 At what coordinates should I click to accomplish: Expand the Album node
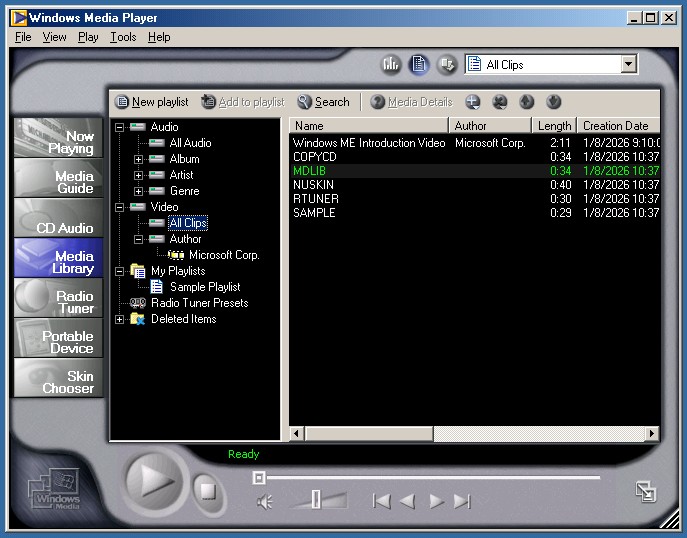click(x=138, y=159)
